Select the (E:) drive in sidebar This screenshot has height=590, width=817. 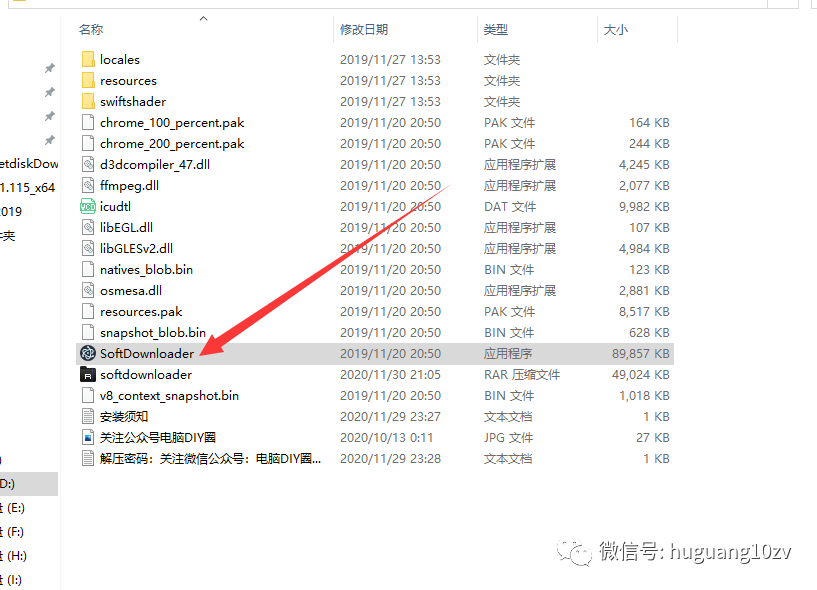14,508
